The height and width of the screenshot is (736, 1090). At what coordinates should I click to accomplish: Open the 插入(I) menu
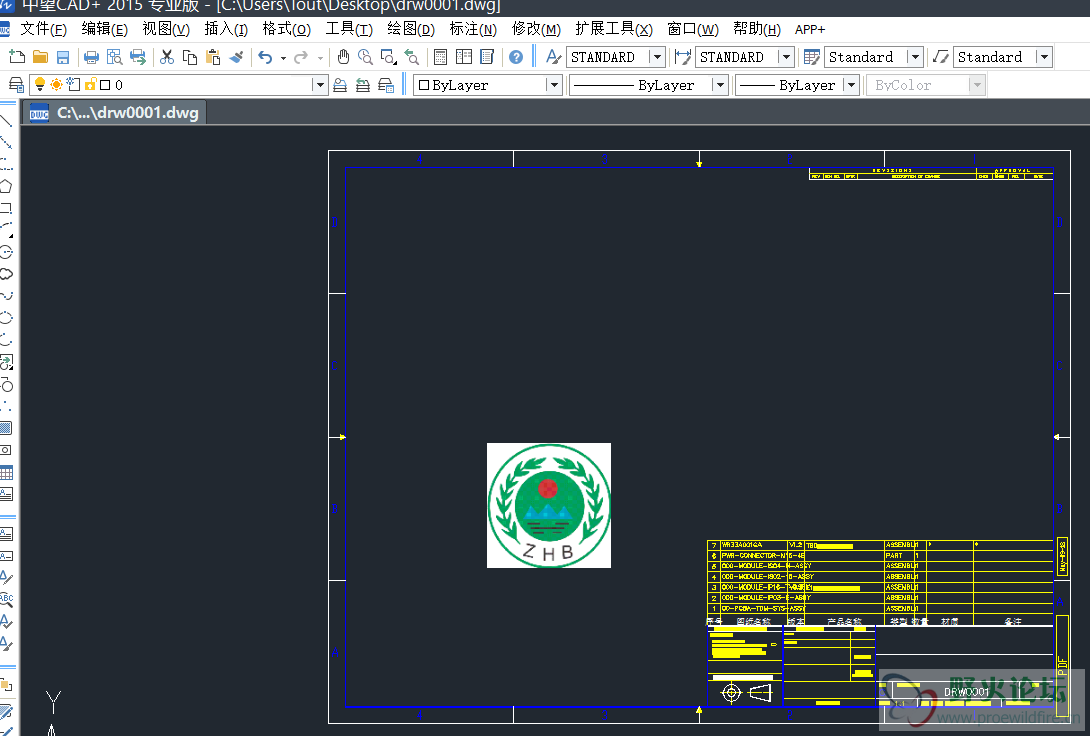coord(226,29)
